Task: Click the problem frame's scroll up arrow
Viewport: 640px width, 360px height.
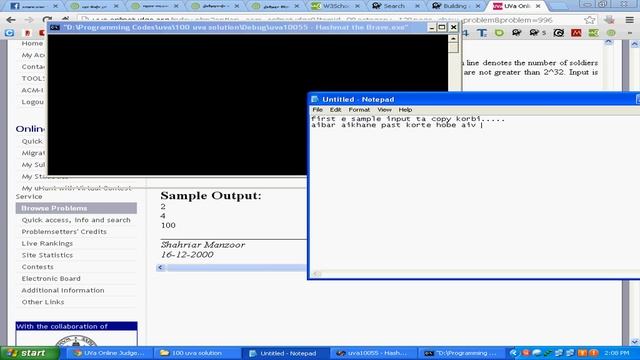Action: click(x=608, y=42)
